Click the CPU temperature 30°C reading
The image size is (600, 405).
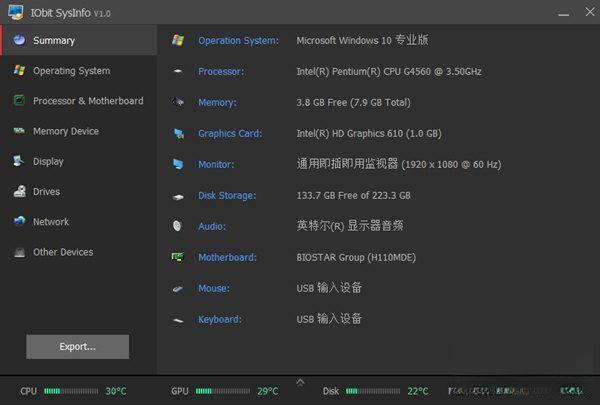coord(116,391)
